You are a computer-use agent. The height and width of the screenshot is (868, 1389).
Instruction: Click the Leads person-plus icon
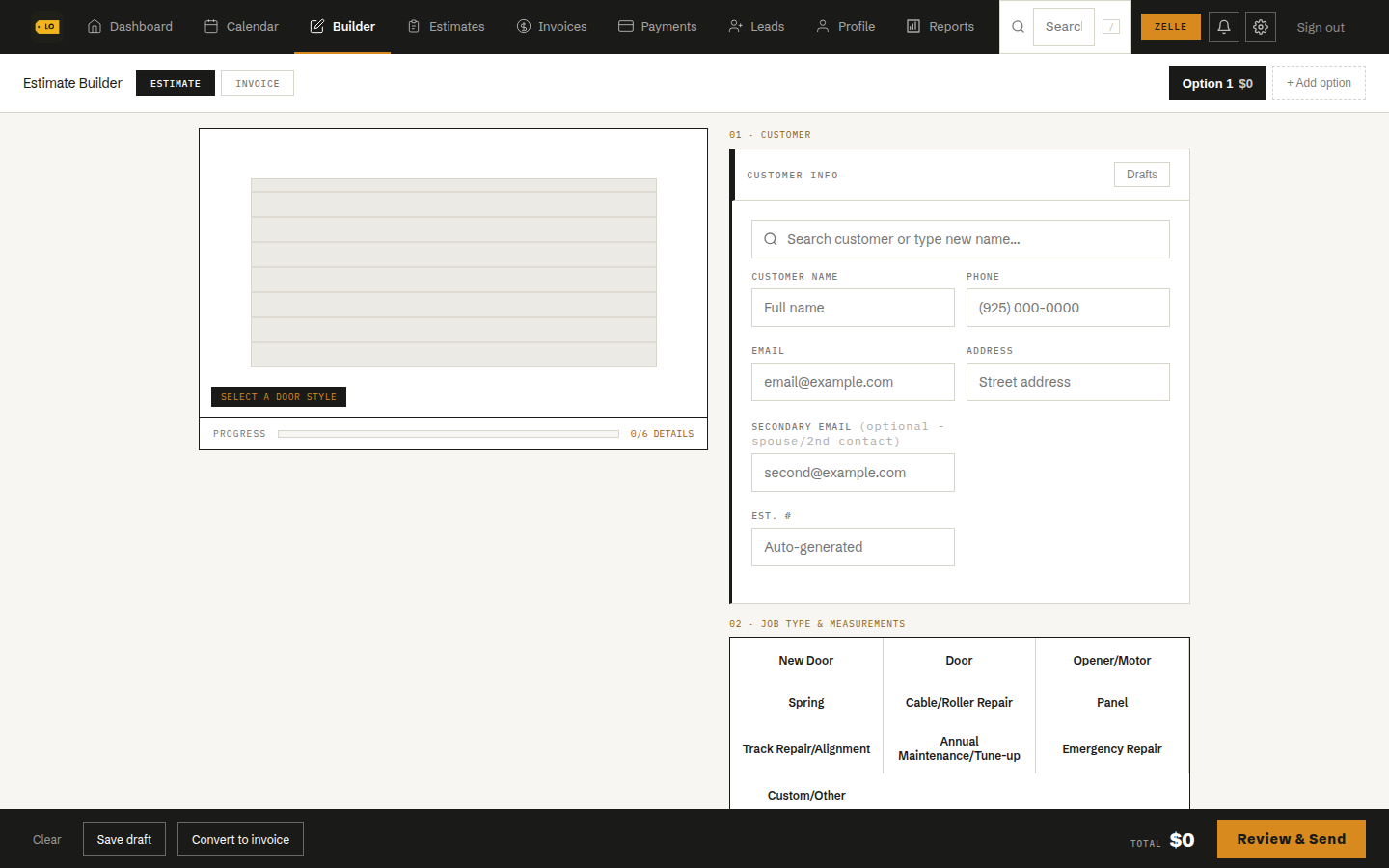[x=736, y=26]
